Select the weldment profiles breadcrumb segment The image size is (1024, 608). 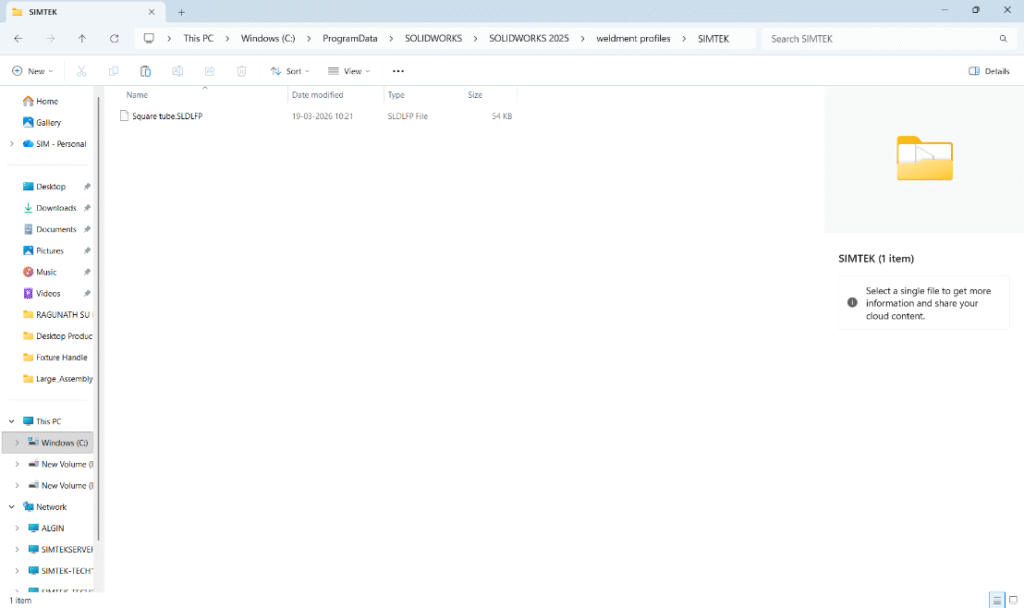tap(633, 38)
